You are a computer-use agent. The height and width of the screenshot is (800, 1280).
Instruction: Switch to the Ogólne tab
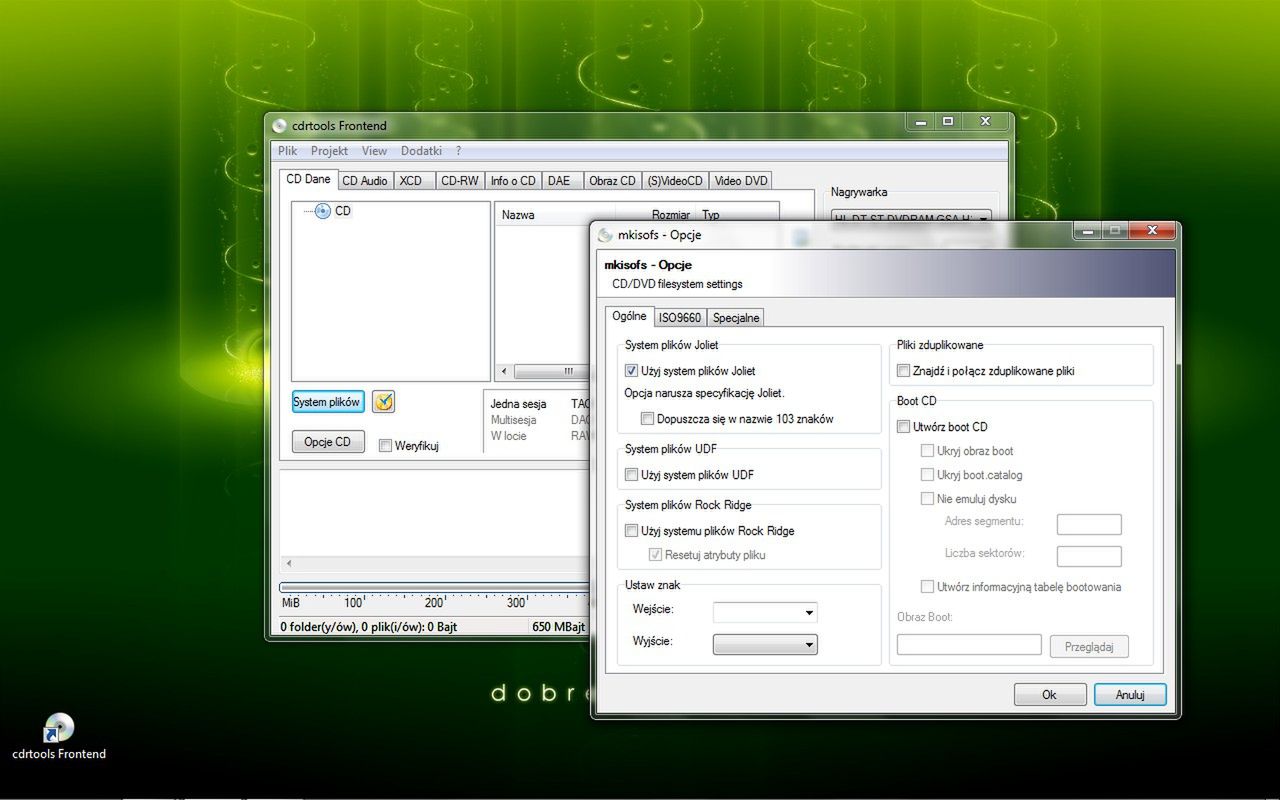(629, 316)
